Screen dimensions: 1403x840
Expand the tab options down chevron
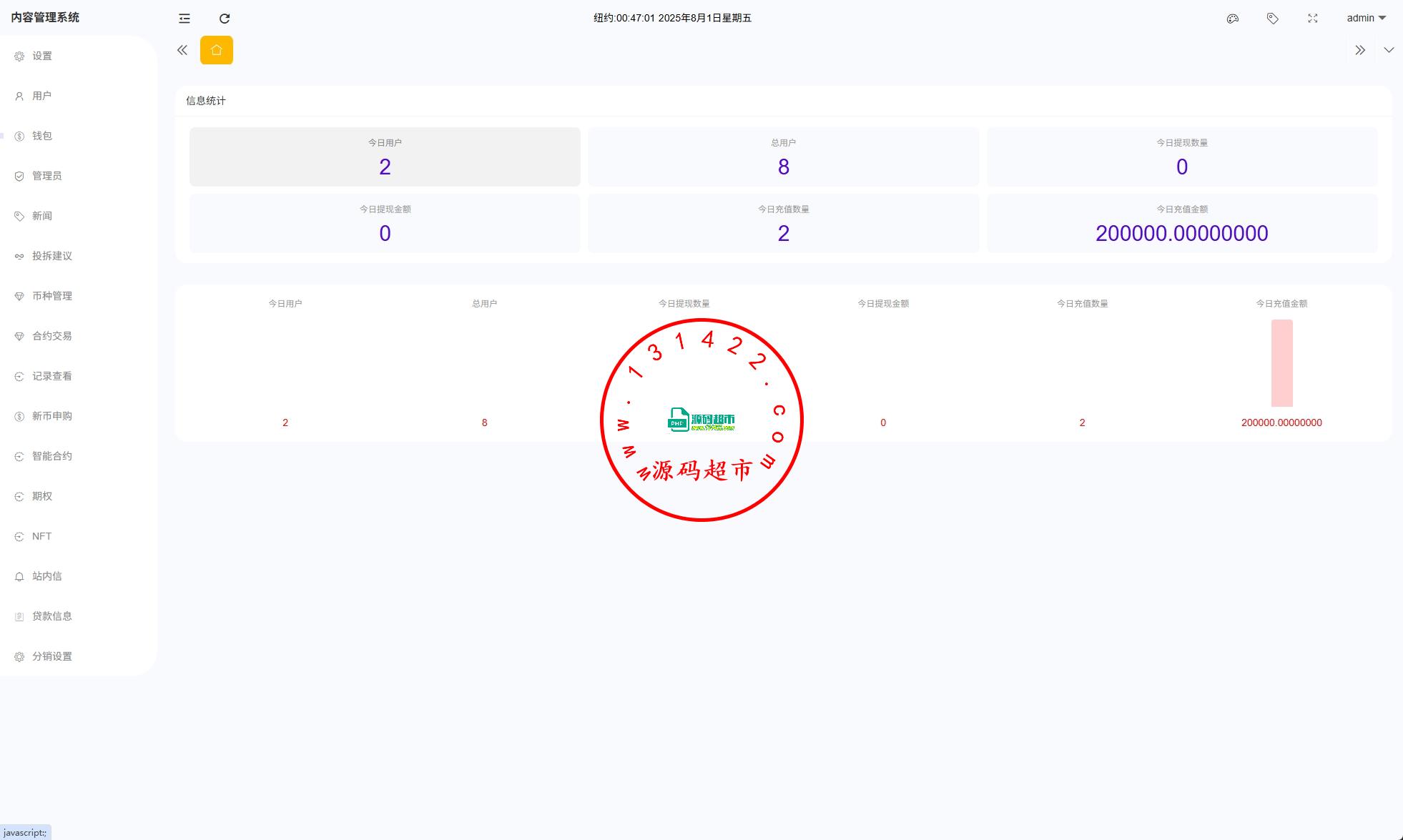1388,50
